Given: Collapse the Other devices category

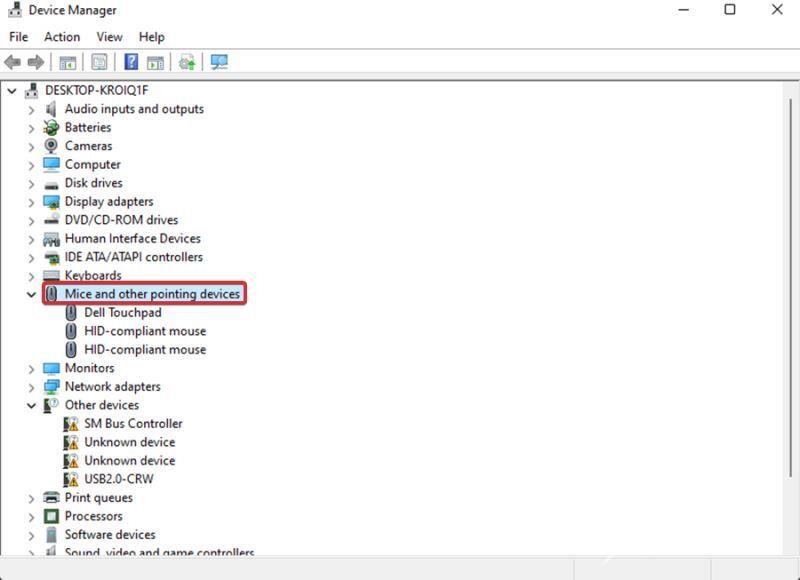Looking at the screenshot, I should pos(31,405).
